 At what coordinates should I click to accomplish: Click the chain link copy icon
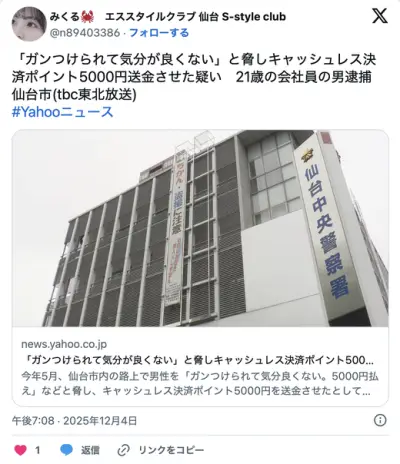[123, 450]
